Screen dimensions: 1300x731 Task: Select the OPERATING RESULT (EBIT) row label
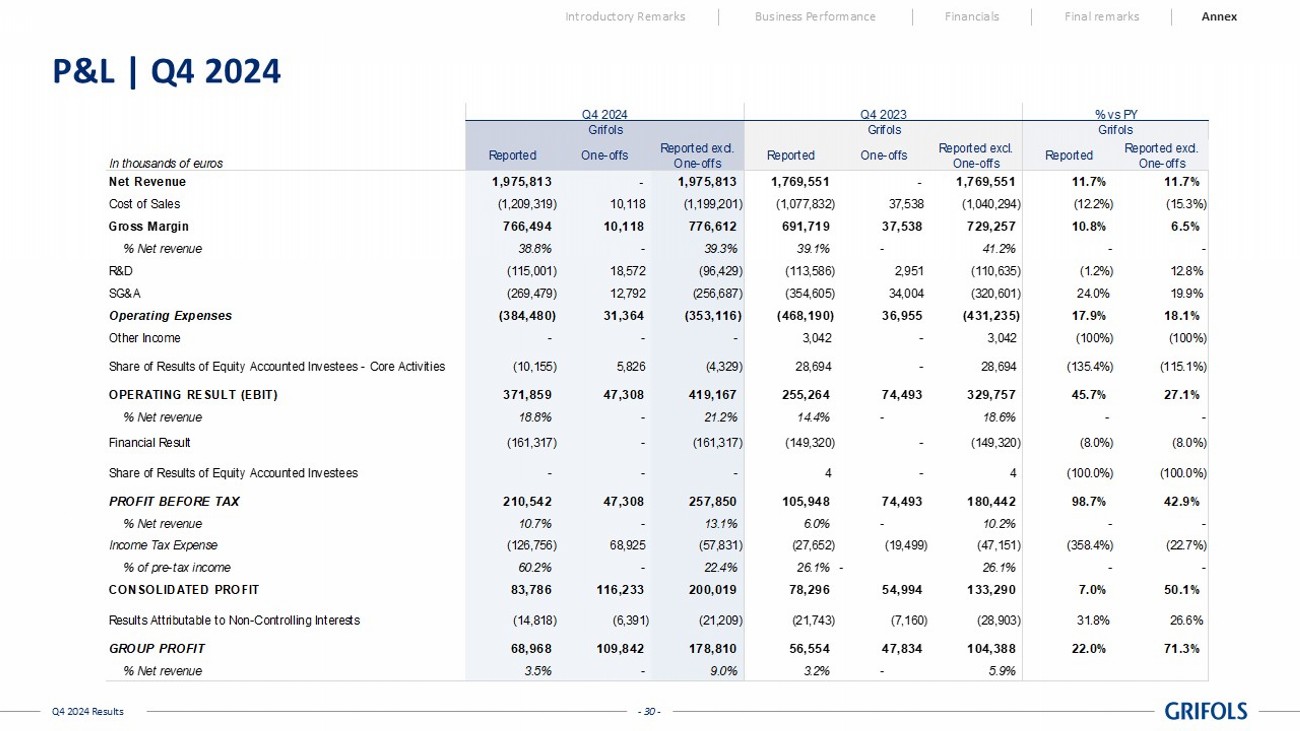192,395
